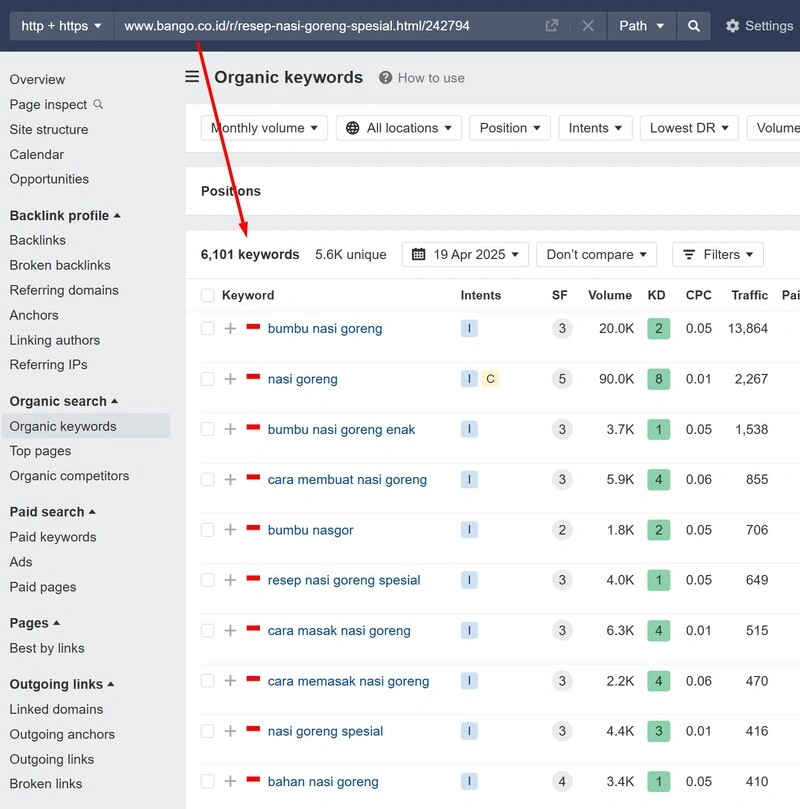
Task: Select the checkbox for bahan nasi goreng
Action: (207, 782)
